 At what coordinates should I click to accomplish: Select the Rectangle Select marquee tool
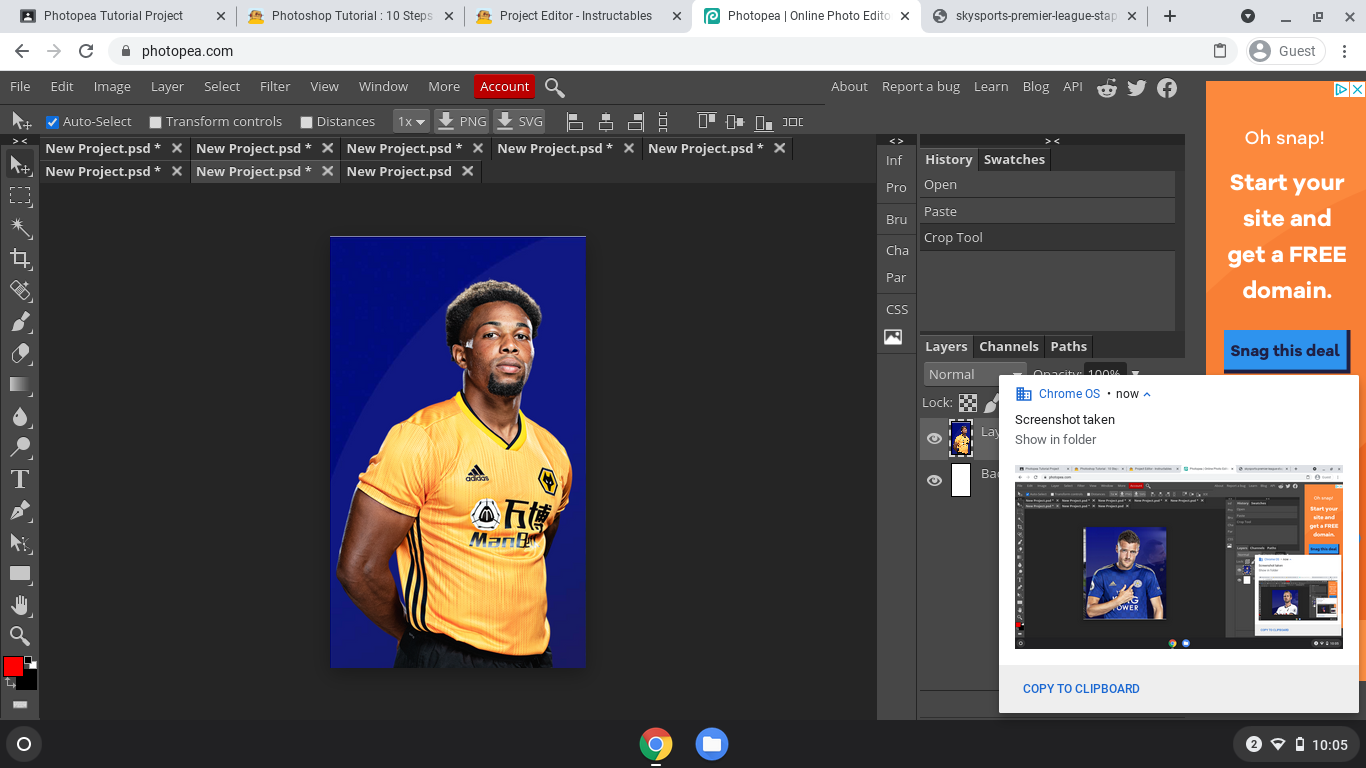tap(20, 196)
